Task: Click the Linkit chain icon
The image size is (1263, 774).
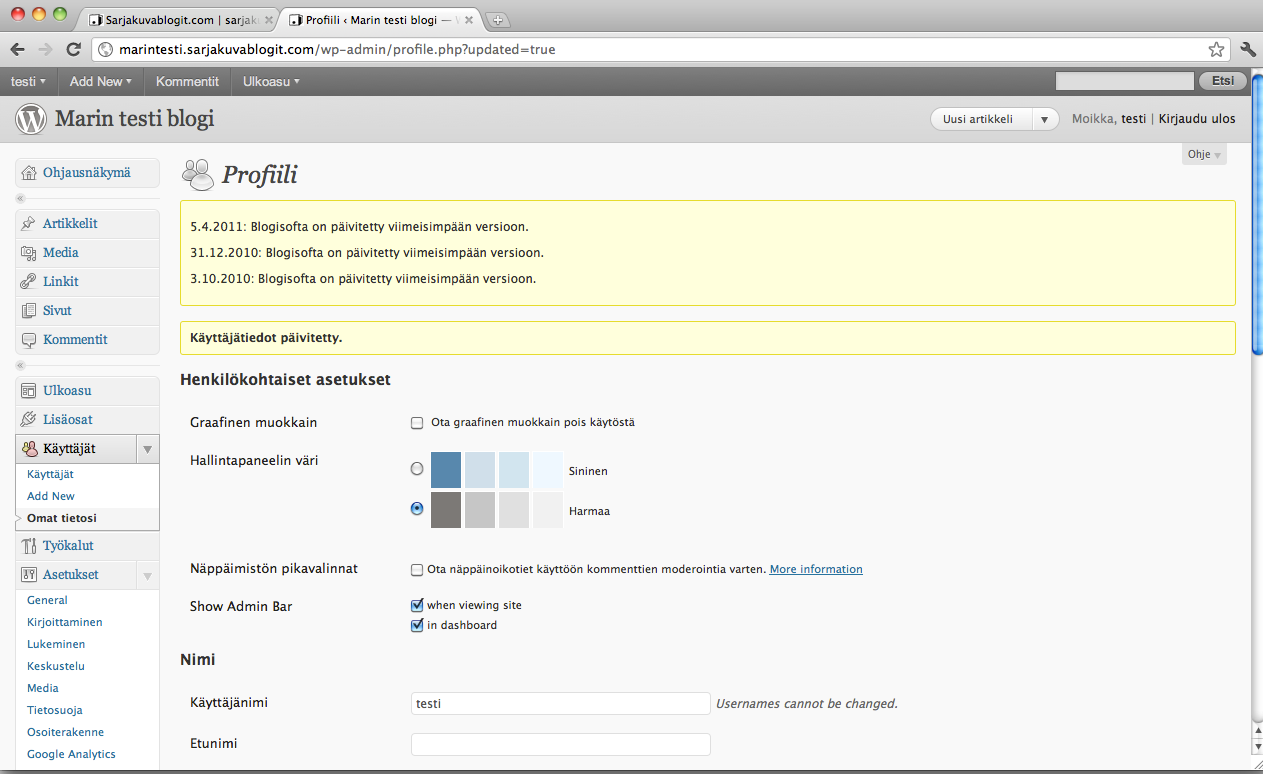Action: (29, 282)
